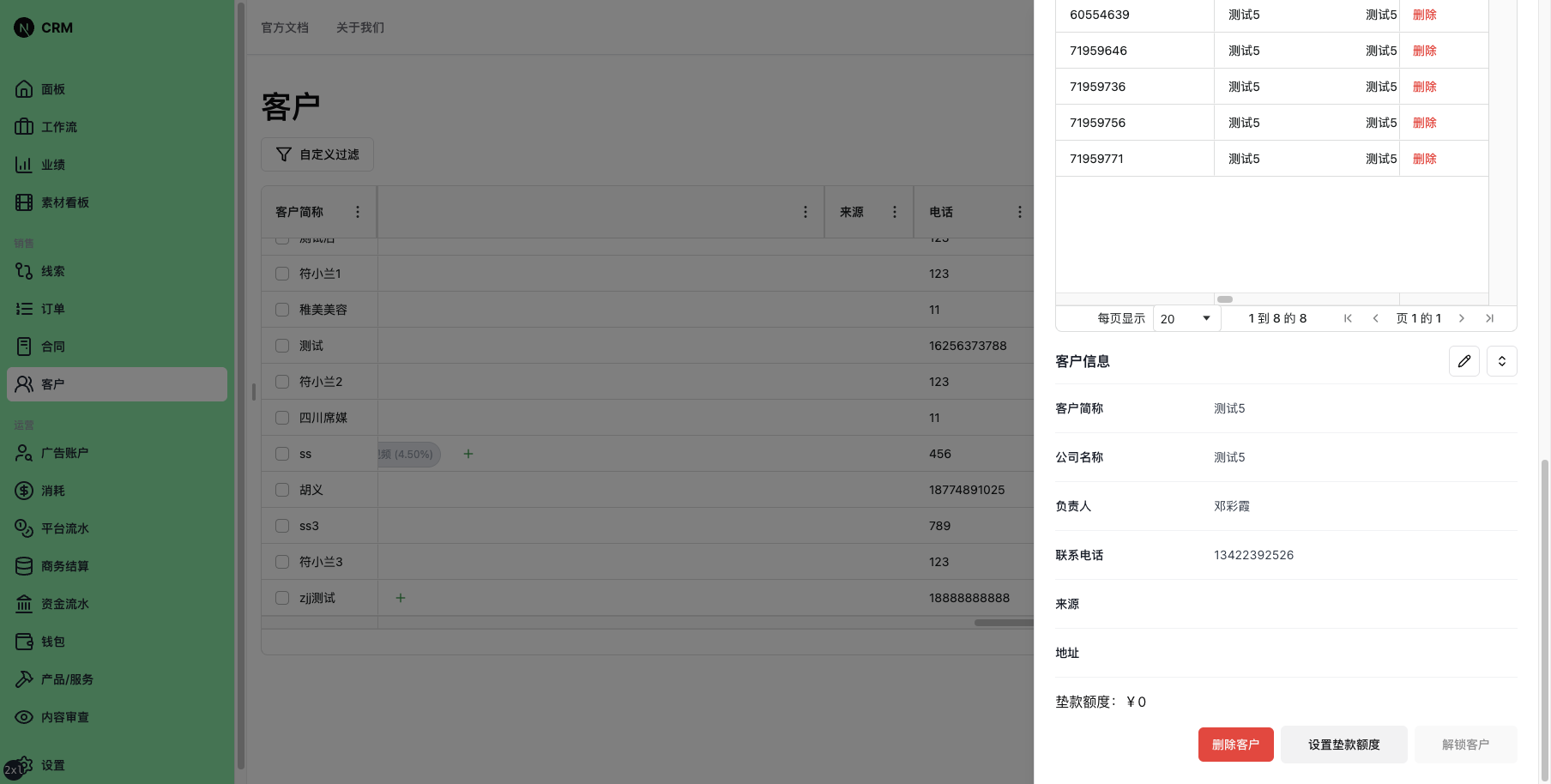Check the checkbox for 符小兰1 row
This screenshot has width=1551, height=784.
[281, 273]
